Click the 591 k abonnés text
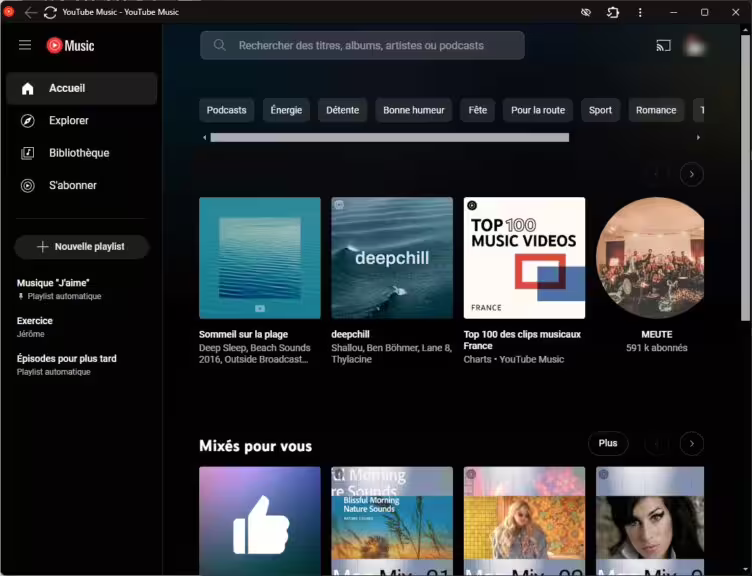Screen dimensions: 752x576 (657, 348)
